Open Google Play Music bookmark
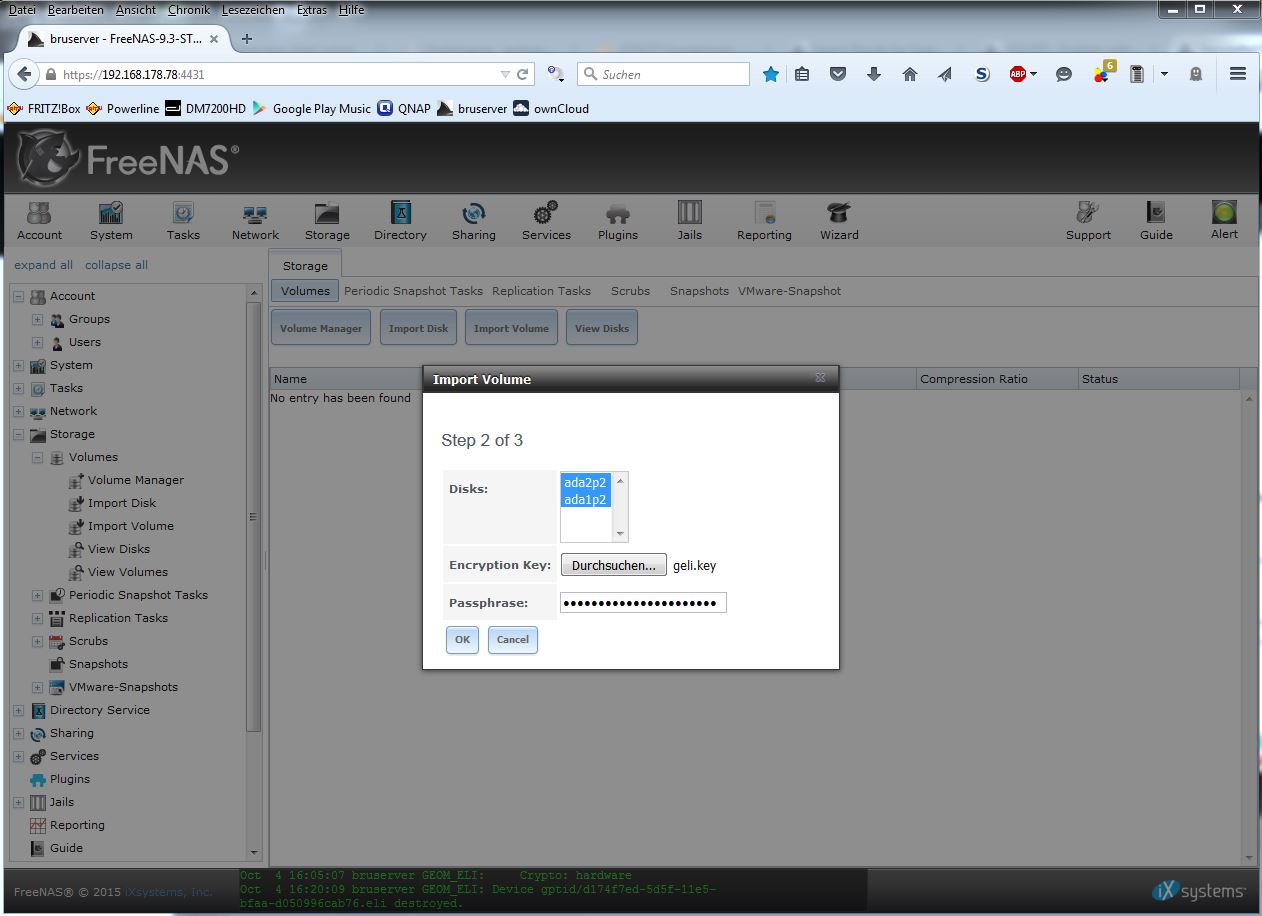Viewport: 1262px width, 916px height. pos(311,108)
